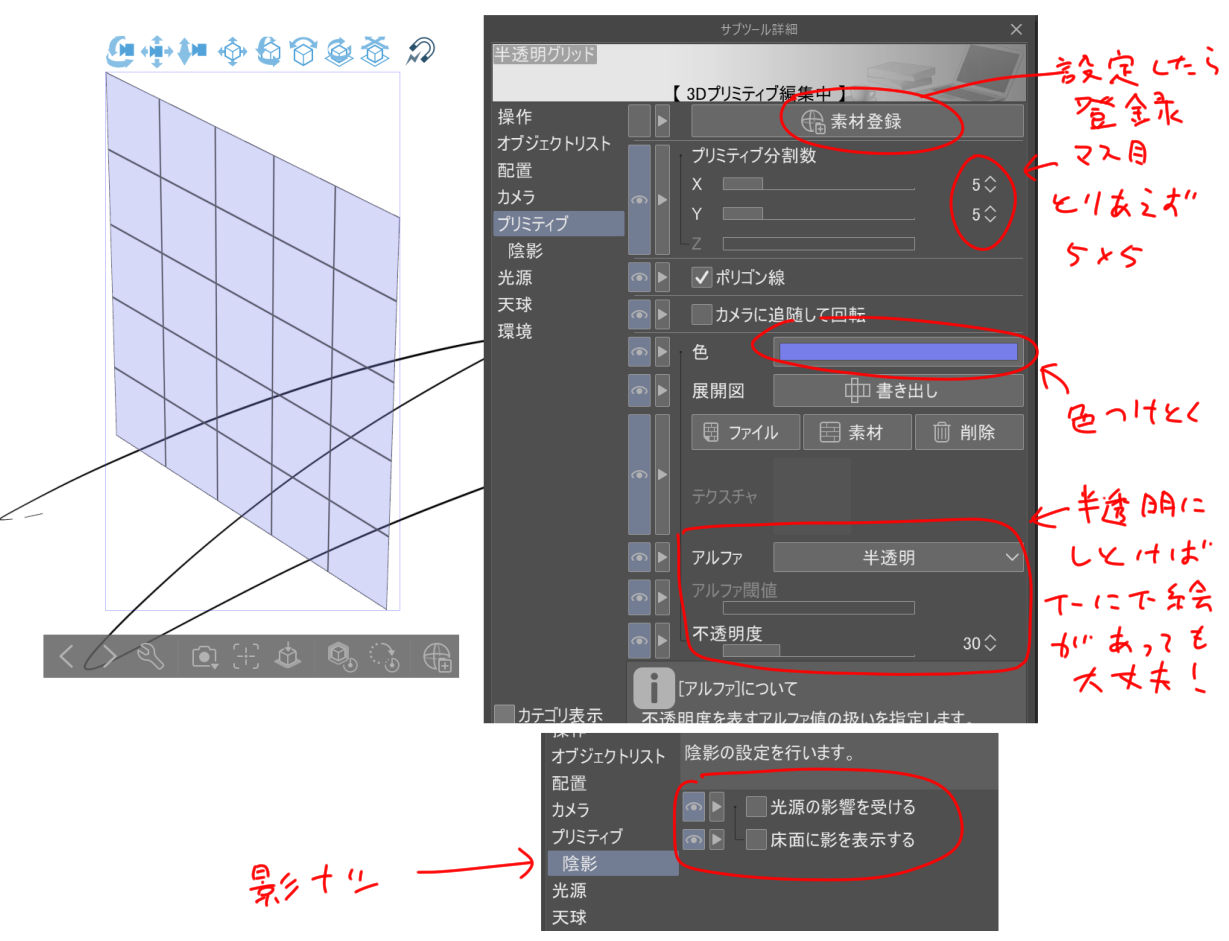Click the 素材 texture button
Viewport: 1229px width, 941px height.
(857, 433)
